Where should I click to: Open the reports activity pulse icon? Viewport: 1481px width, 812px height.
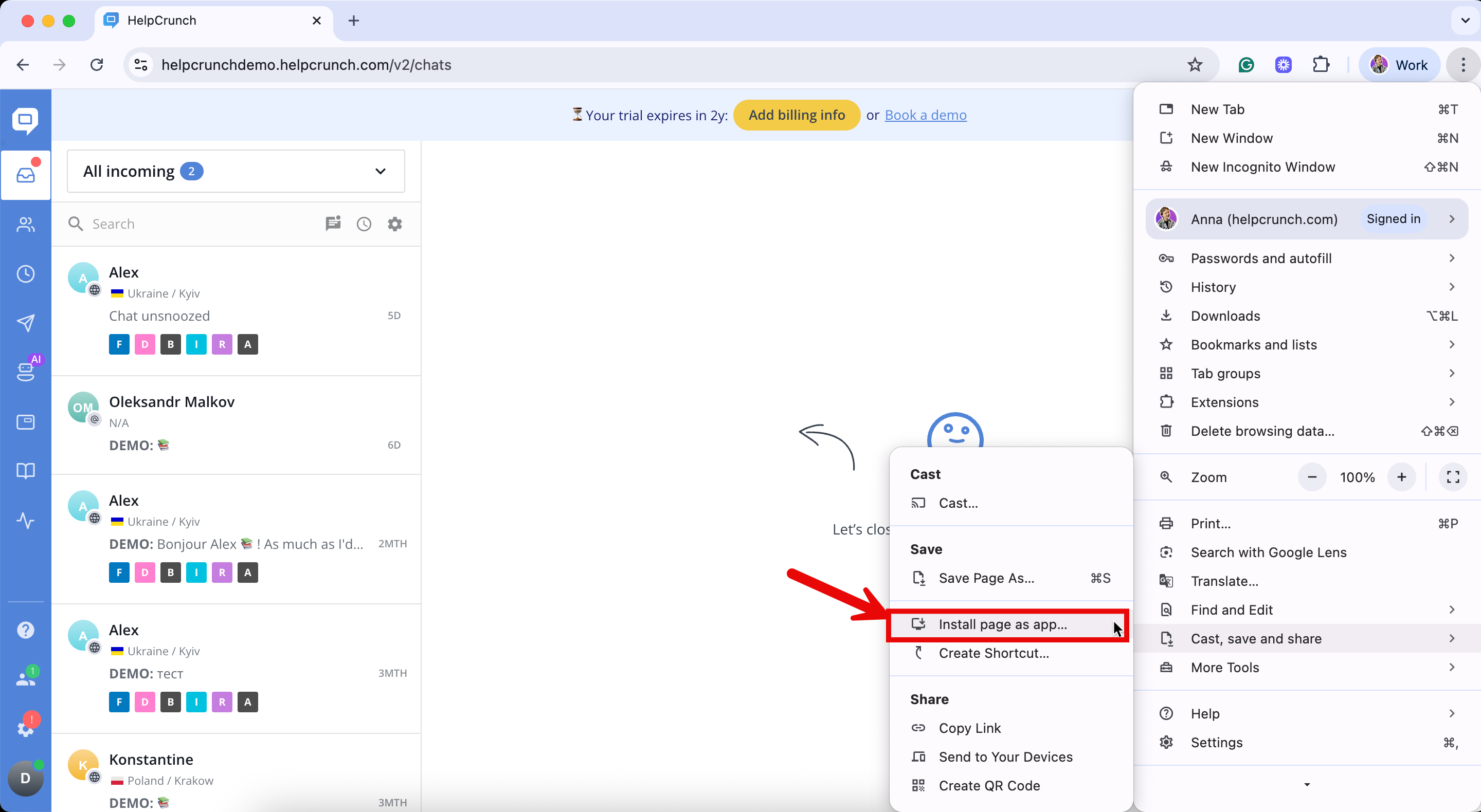25,521
